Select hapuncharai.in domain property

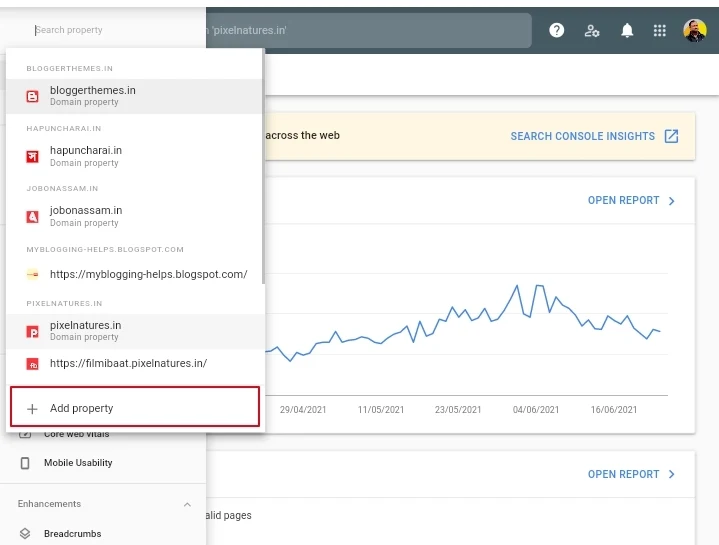point(135,156)
